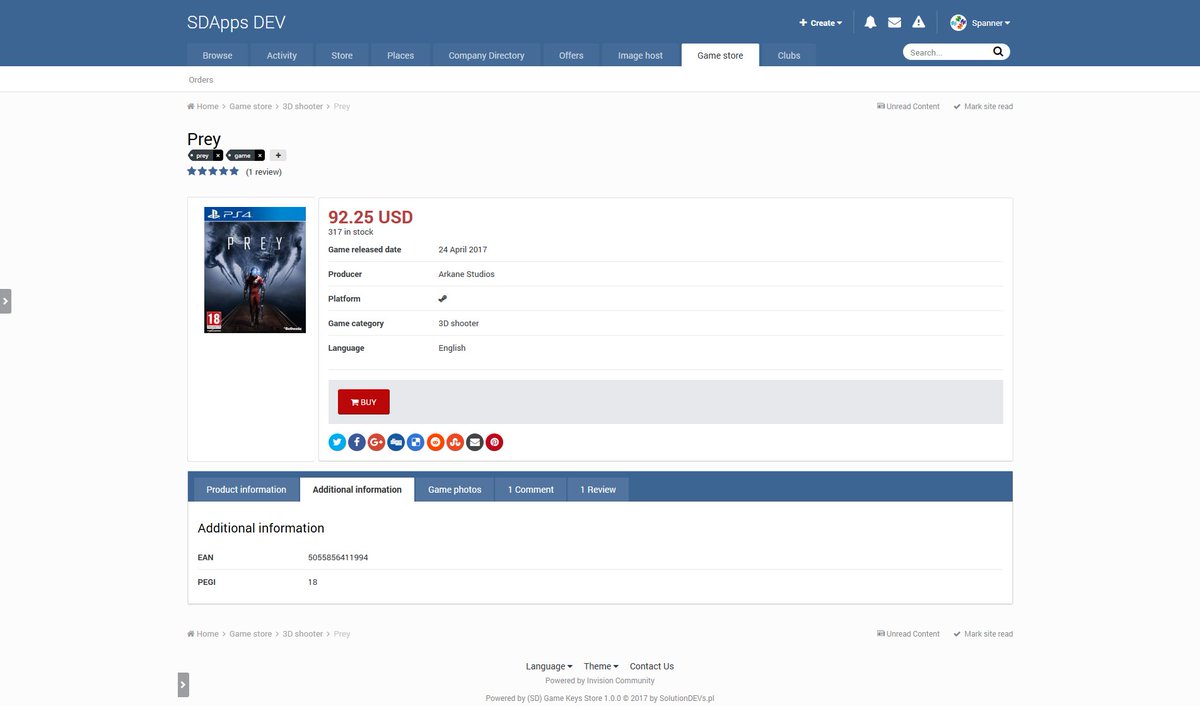Viewport: 1200px width, 706px height.
Task: Focus the Search input field
Action: pos(947,52)
